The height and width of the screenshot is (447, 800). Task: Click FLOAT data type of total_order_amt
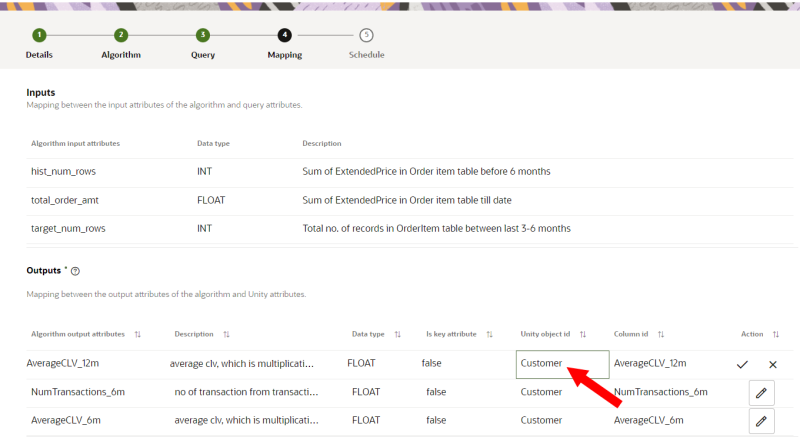click(211, 200)
